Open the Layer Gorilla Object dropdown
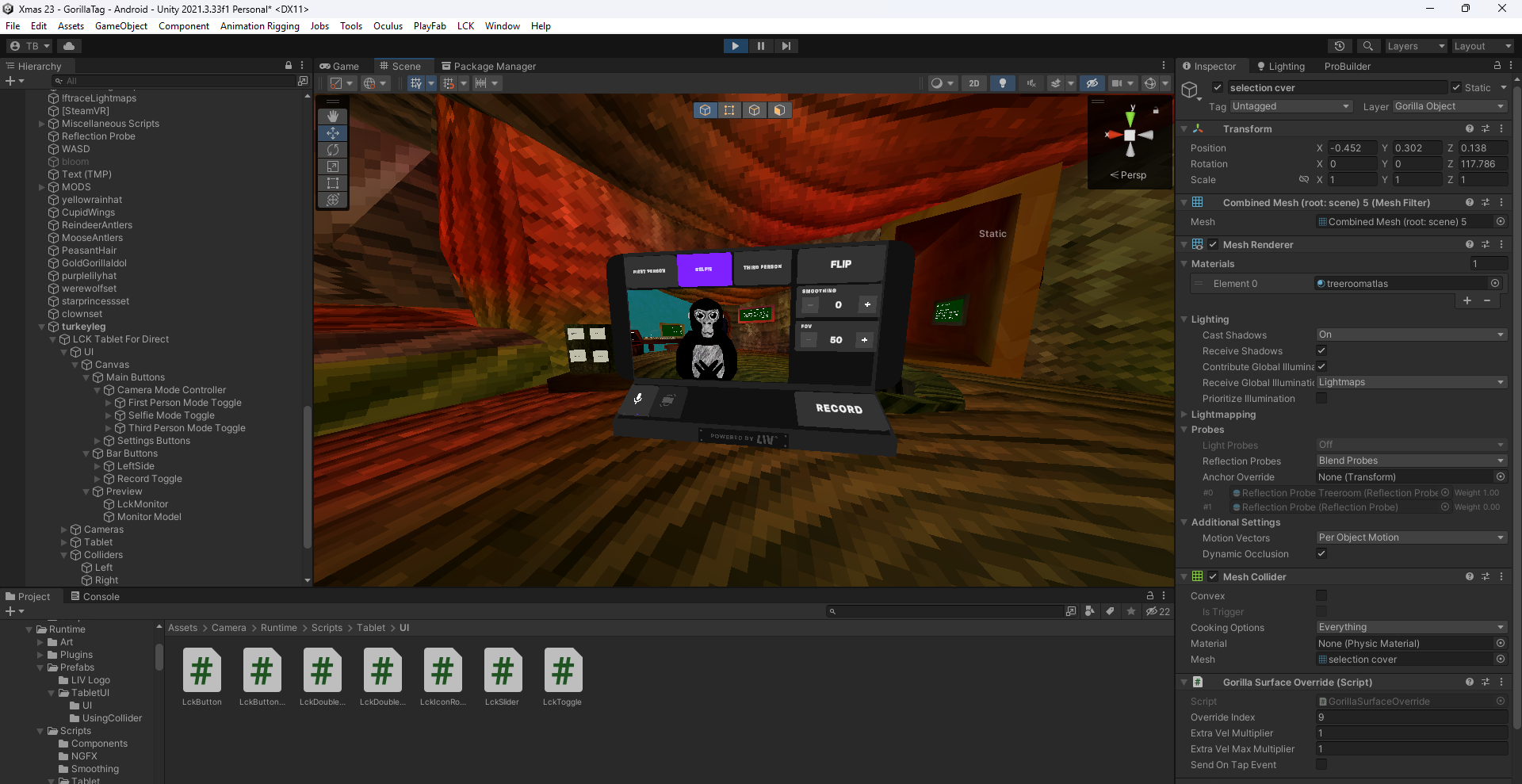 [x=1450, y=106]
